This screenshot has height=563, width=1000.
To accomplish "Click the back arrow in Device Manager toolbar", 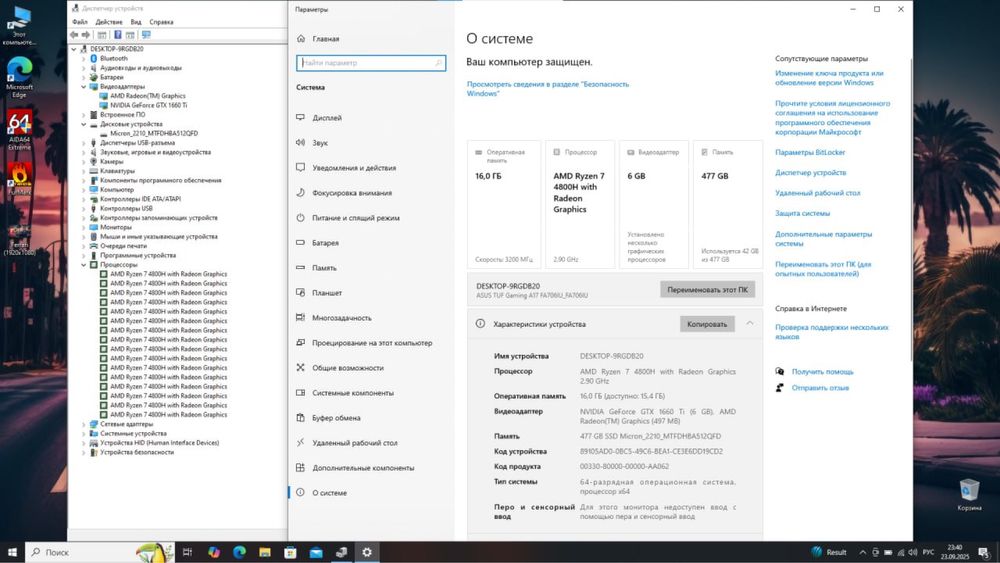I will click(75, 34).
